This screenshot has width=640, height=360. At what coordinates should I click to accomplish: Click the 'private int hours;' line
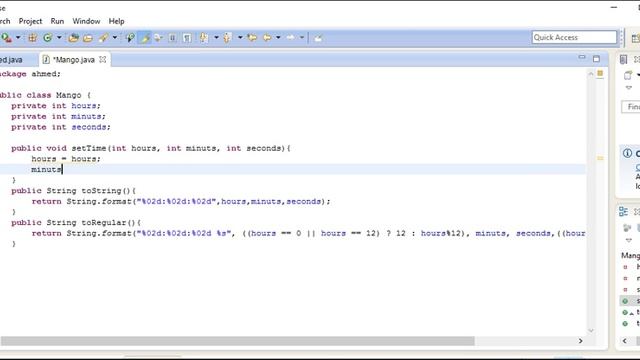point(56,106)
